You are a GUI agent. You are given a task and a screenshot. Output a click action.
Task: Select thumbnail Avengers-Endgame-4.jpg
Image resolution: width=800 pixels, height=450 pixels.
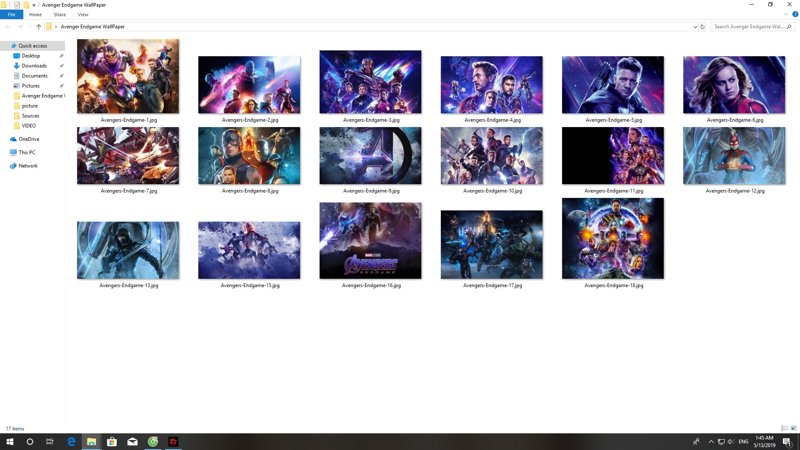[492, 85]
